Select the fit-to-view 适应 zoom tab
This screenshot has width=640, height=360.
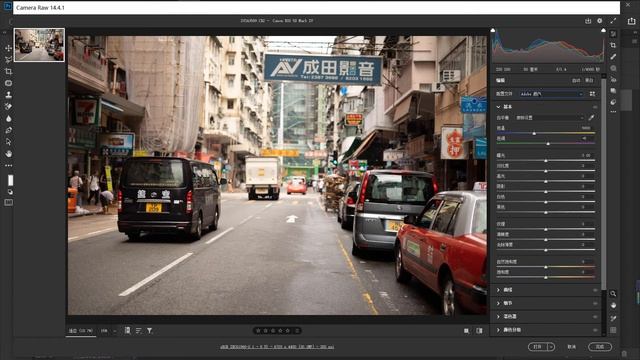click(80, 331)
